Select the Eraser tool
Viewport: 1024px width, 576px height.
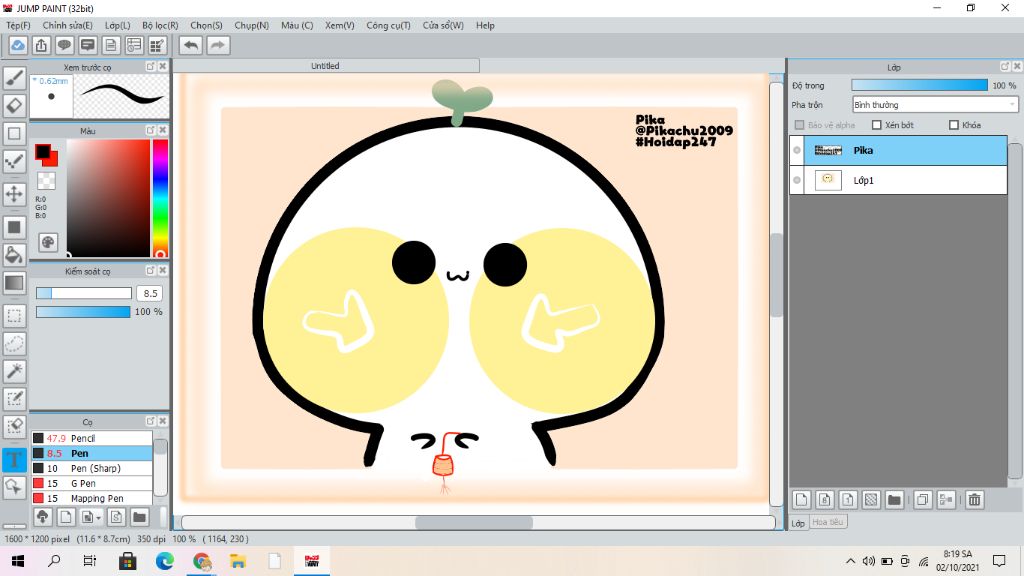[14, 105]
